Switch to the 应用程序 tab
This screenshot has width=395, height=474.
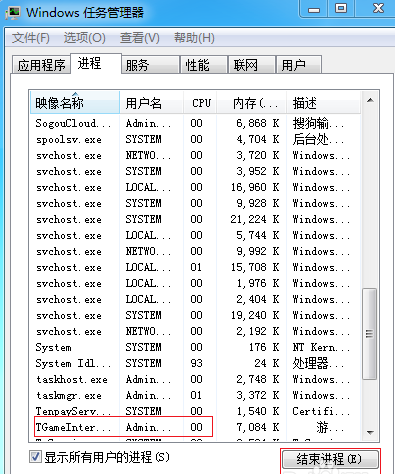(x=41, y=65)
